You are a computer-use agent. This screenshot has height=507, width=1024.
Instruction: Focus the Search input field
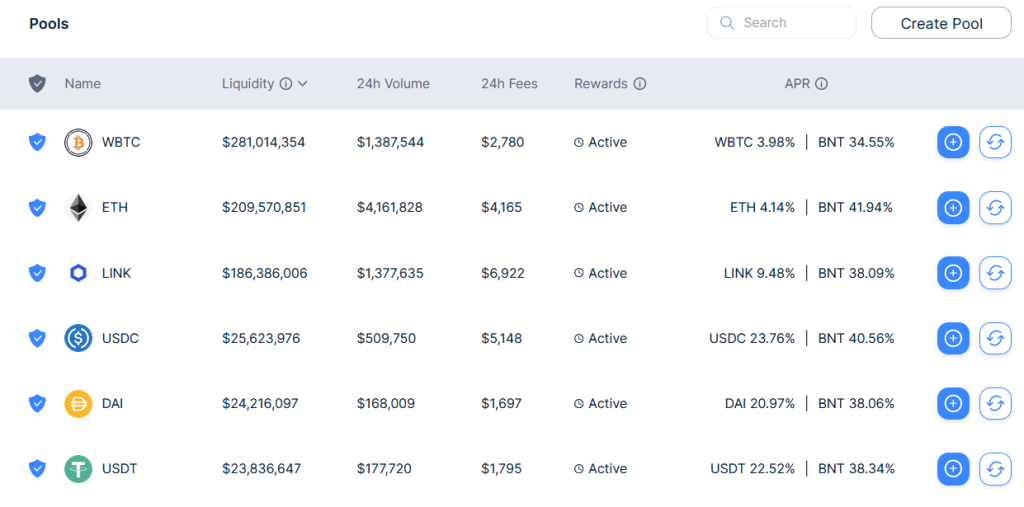(782, 23)
